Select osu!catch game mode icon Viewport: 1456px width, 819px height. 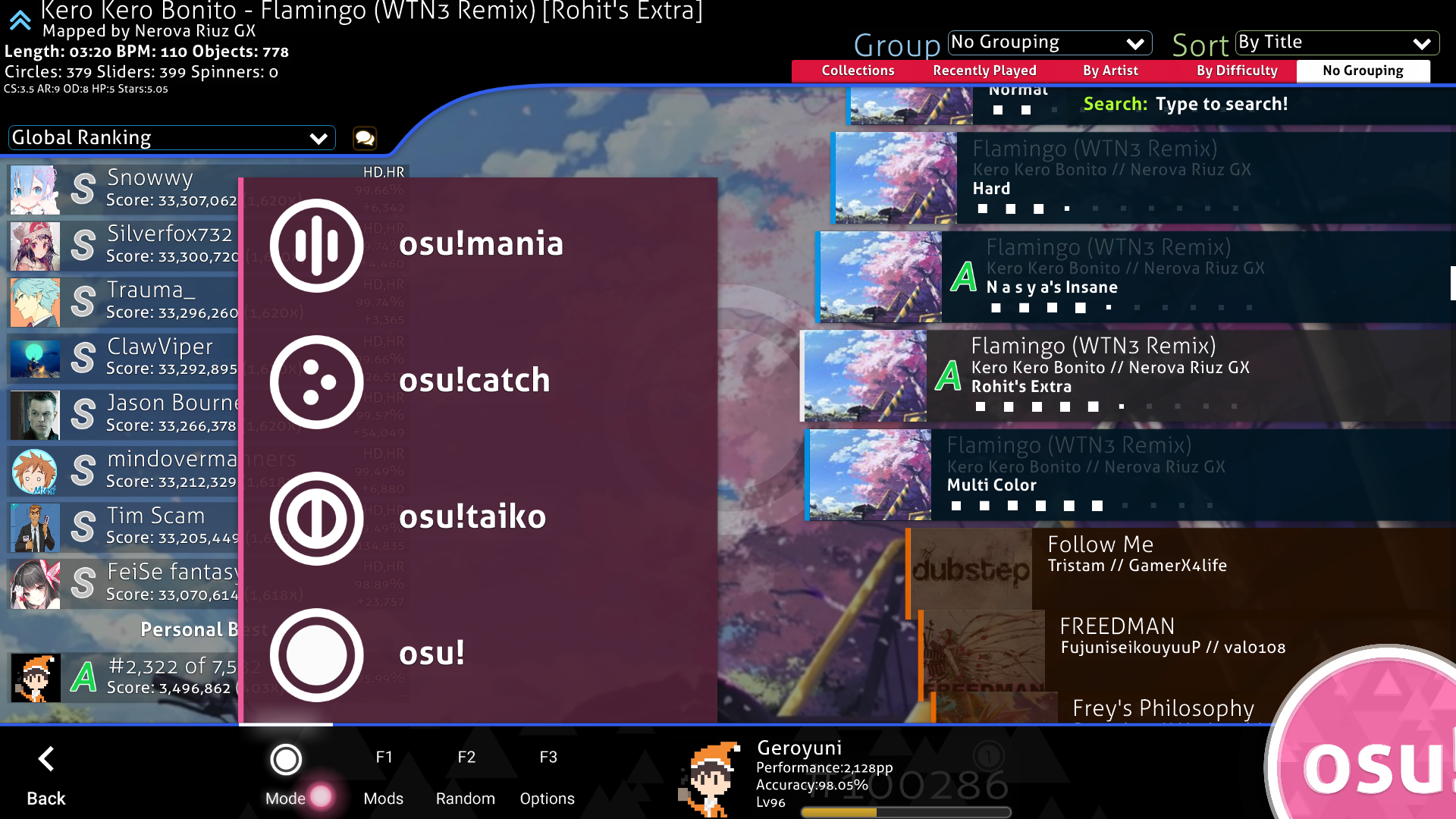[x=315, y=381]
